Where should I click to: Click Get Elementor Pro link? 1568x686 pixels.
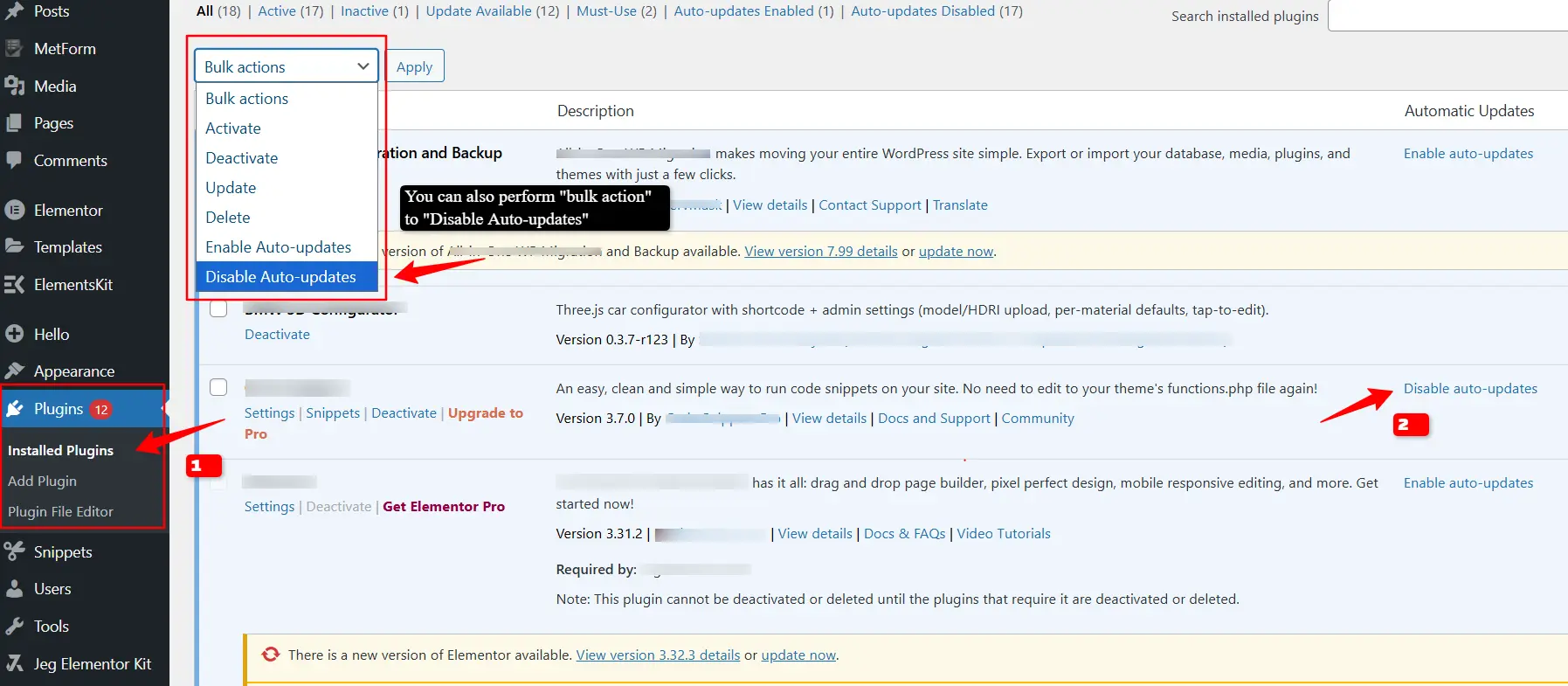click(x=444, y=507)
